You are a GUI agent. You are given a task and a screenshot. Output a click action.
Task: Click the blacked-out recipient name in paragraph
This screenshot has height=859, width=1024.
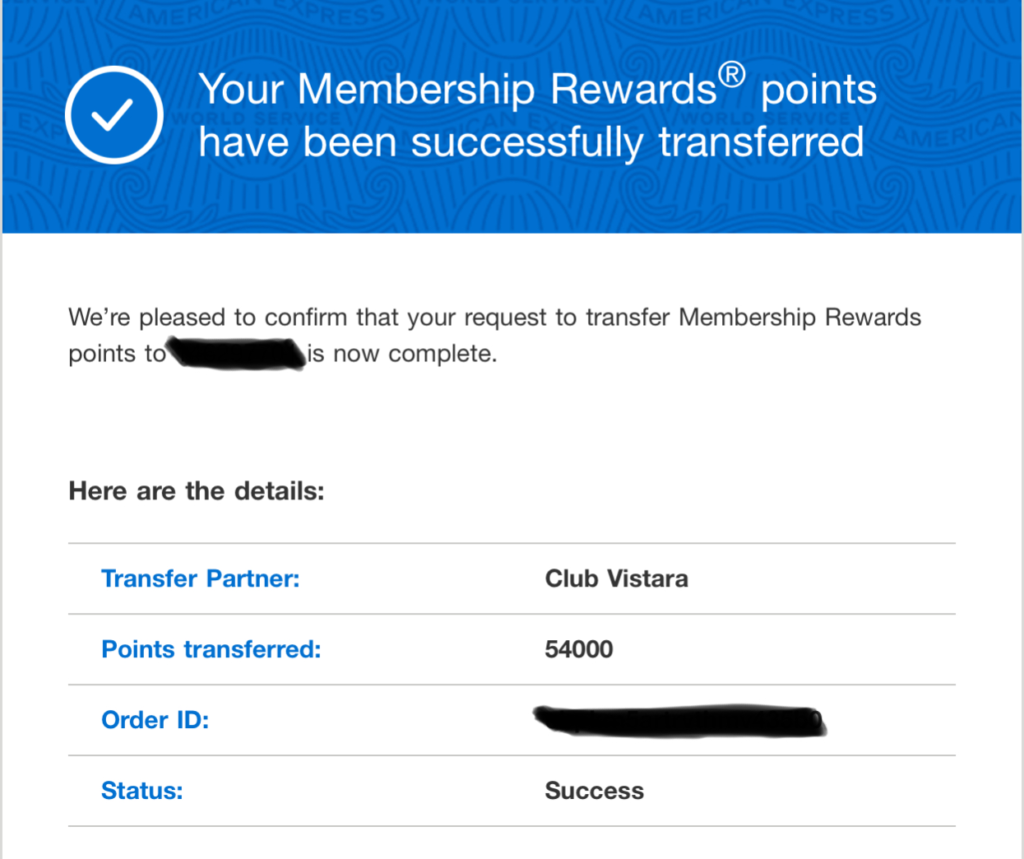pos(236,353)
